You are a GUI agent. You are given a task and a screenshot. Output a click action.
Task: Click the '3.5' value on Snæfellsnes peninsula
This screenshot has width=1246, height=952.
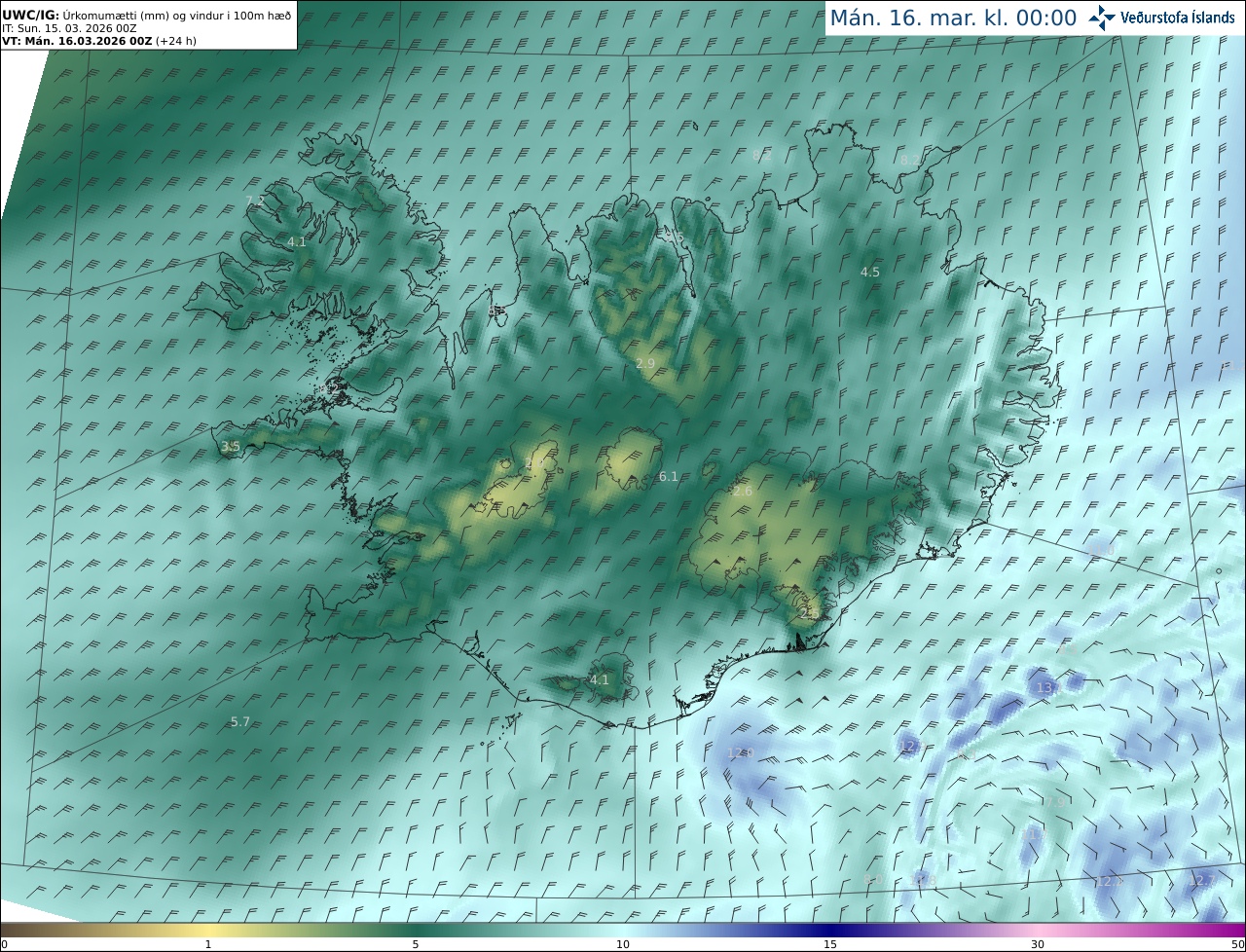[x=231, y=447]
